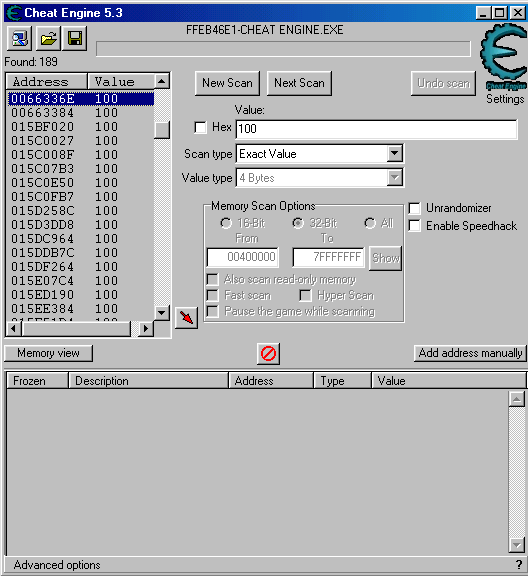The height and width of the screenshot is (576, 528).
Task: Click the cheat table Address column header
Action: point(271,381)
